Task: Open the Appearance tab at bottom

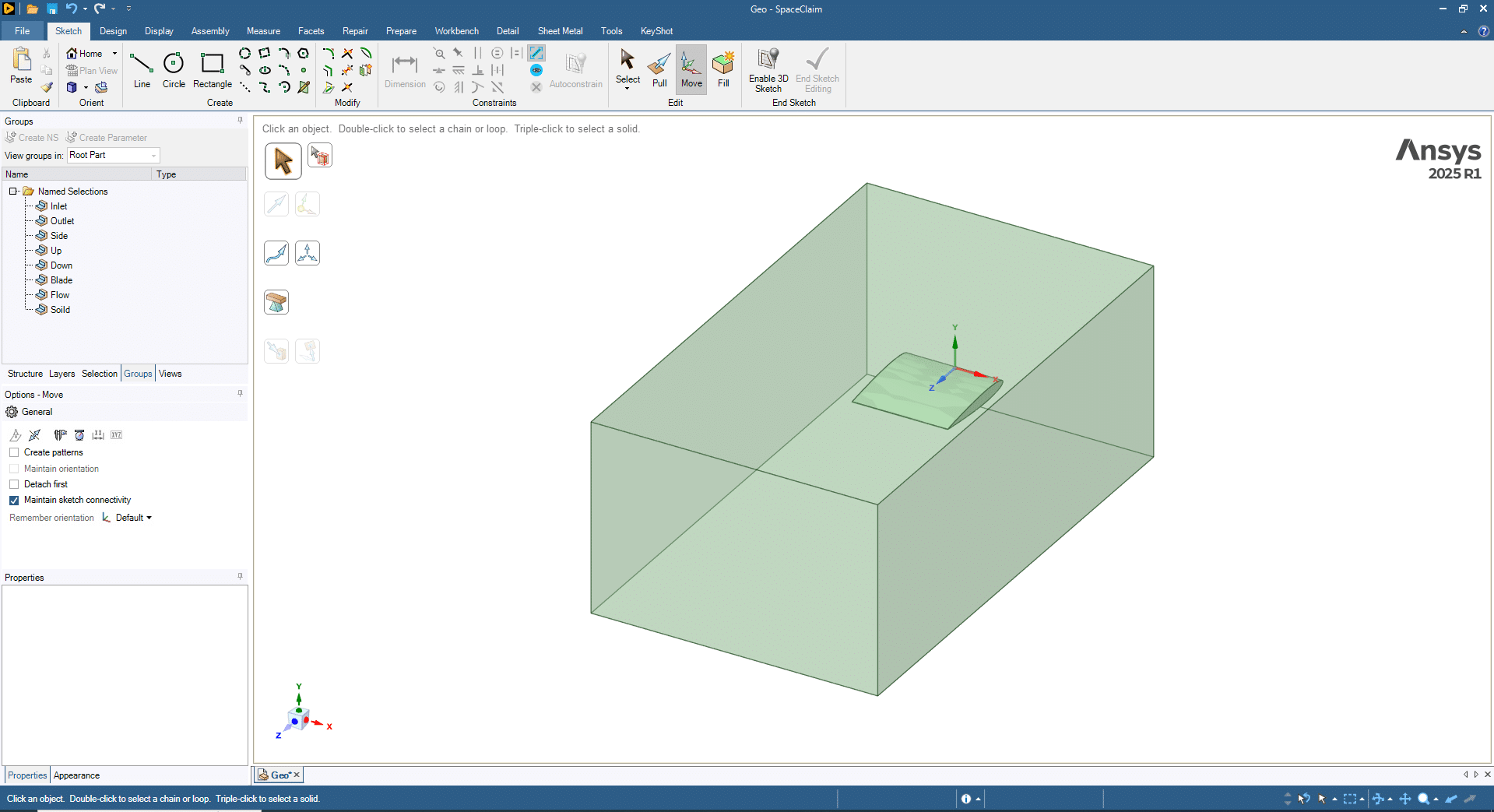Action: [x=76, y=775]
